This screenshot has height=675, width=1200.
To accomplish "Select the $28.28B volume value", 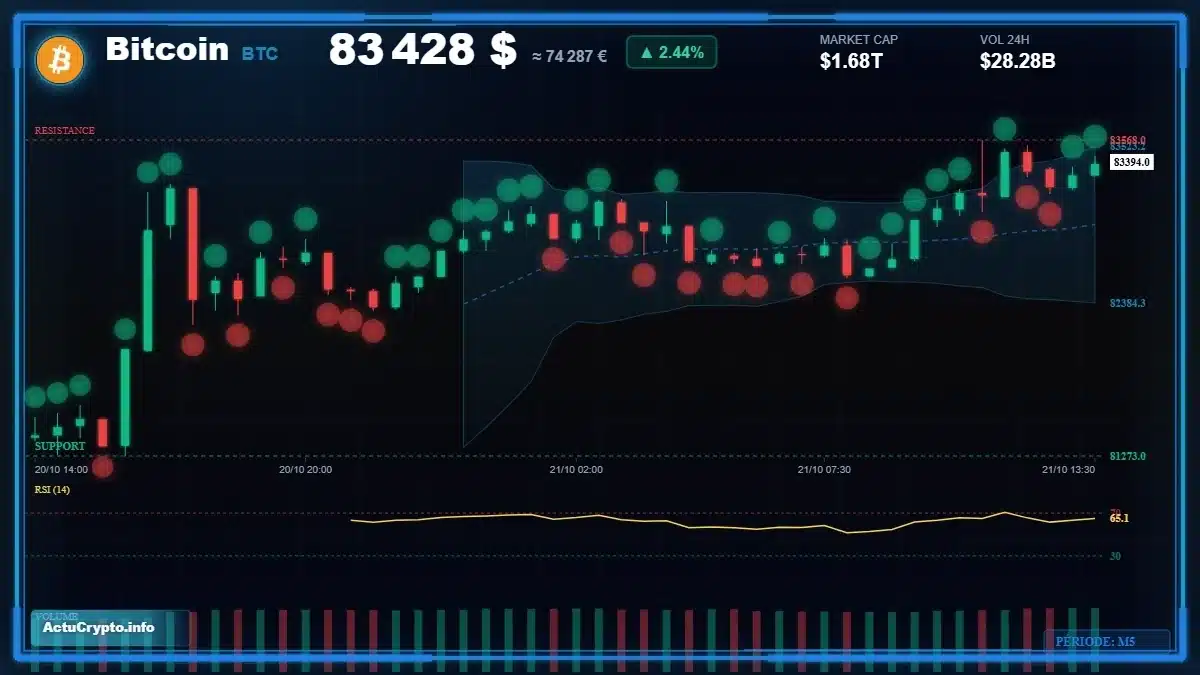I will 1018,61.
